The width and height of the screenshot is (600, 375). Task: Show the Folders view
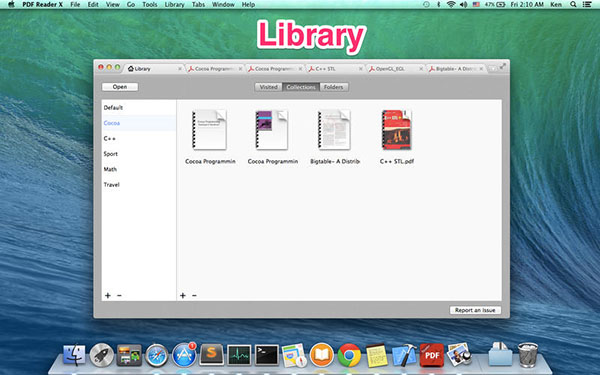(334, 87)
